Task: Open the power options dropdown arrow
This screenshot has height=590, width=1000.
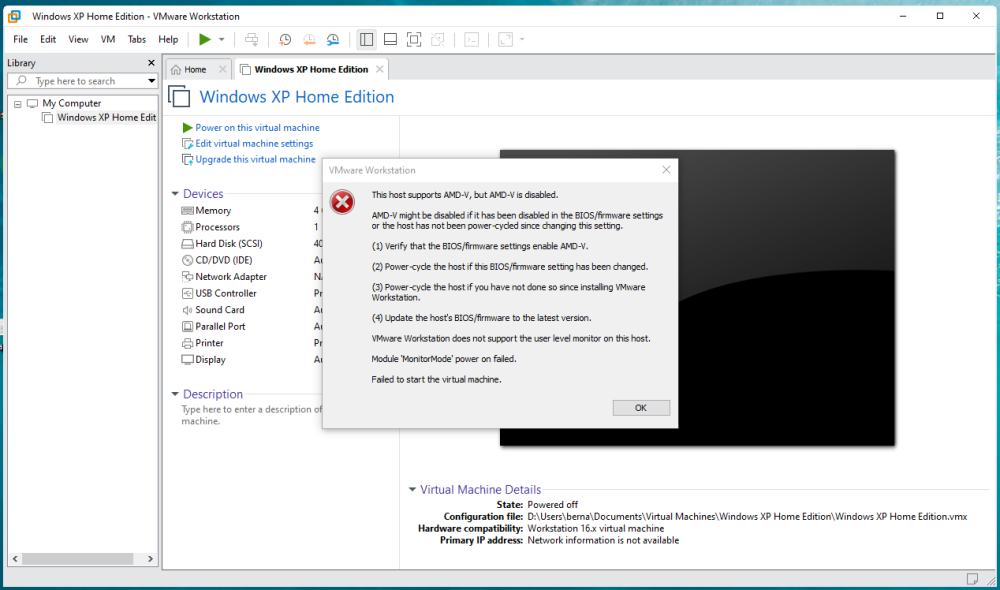Action: coord(222,39)
